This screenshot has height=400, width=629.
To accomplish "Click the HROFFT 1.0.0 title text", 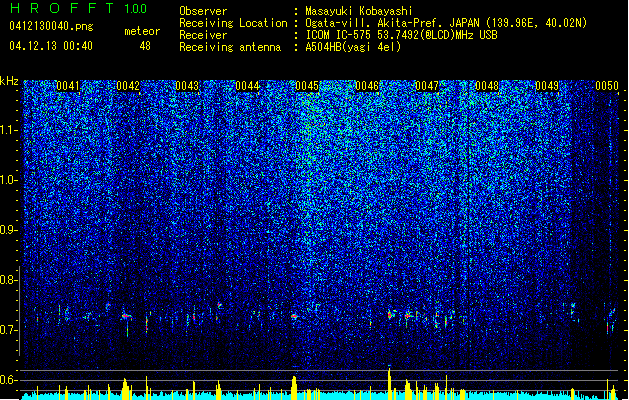I will point(78,8).
